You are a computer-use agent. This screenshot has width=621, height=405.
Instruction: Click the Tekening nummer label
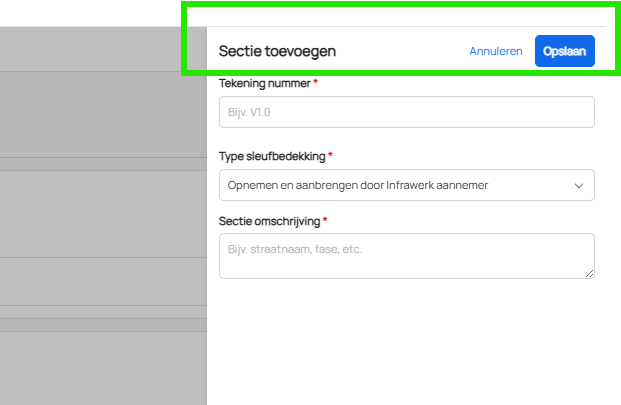click(x=264, y=83)
